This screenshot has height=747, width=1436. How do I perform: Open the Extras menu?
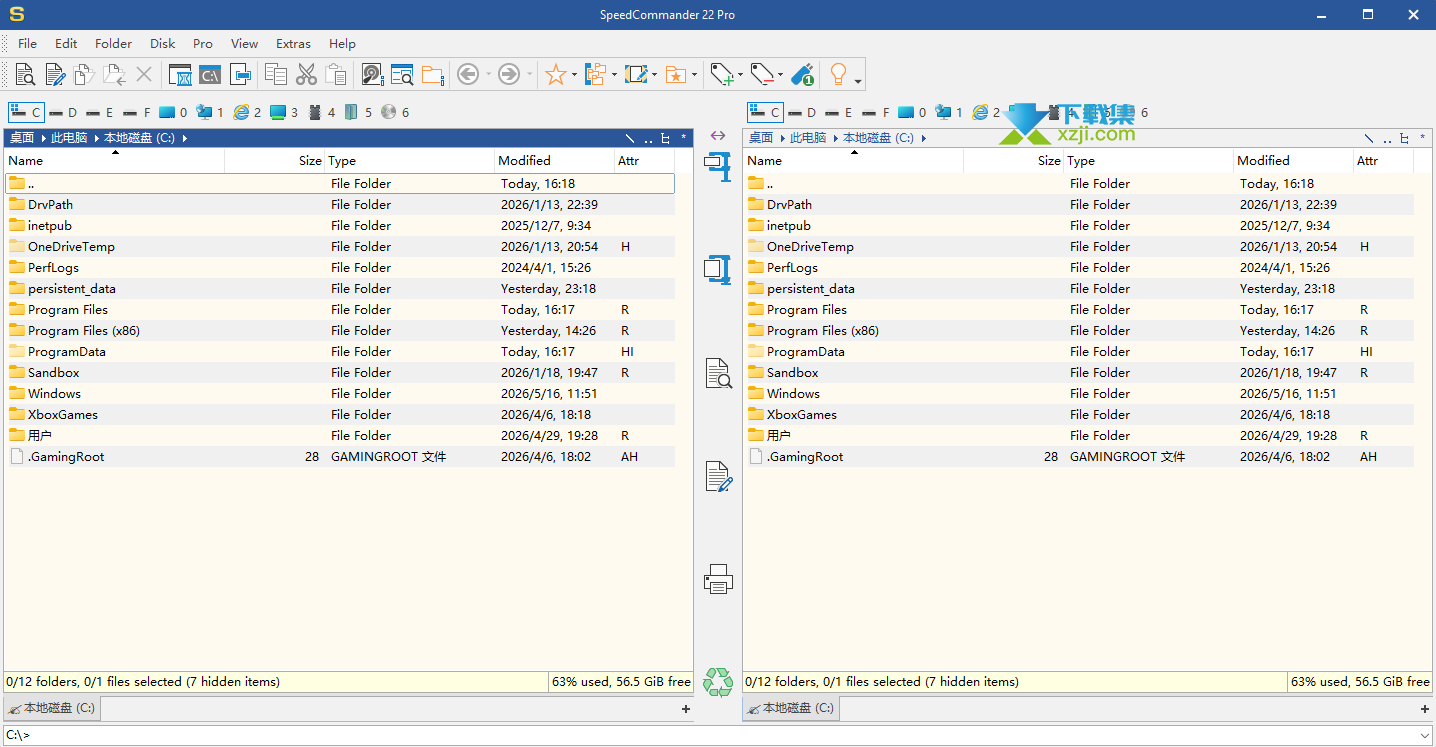294,44
